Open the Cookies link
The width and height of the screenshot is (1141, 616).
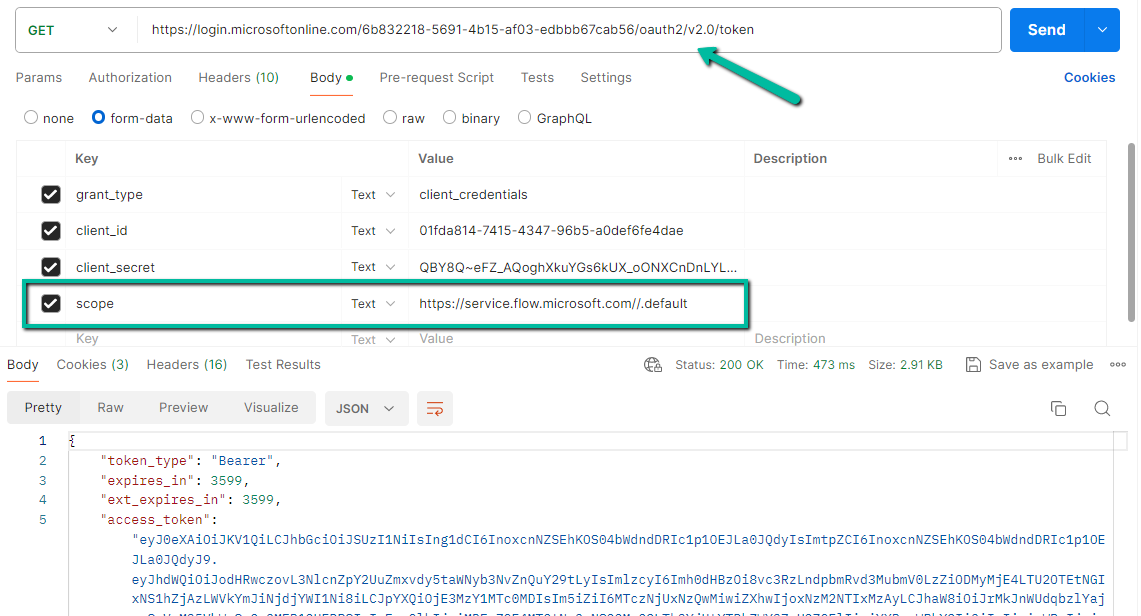coord(1089,78)
